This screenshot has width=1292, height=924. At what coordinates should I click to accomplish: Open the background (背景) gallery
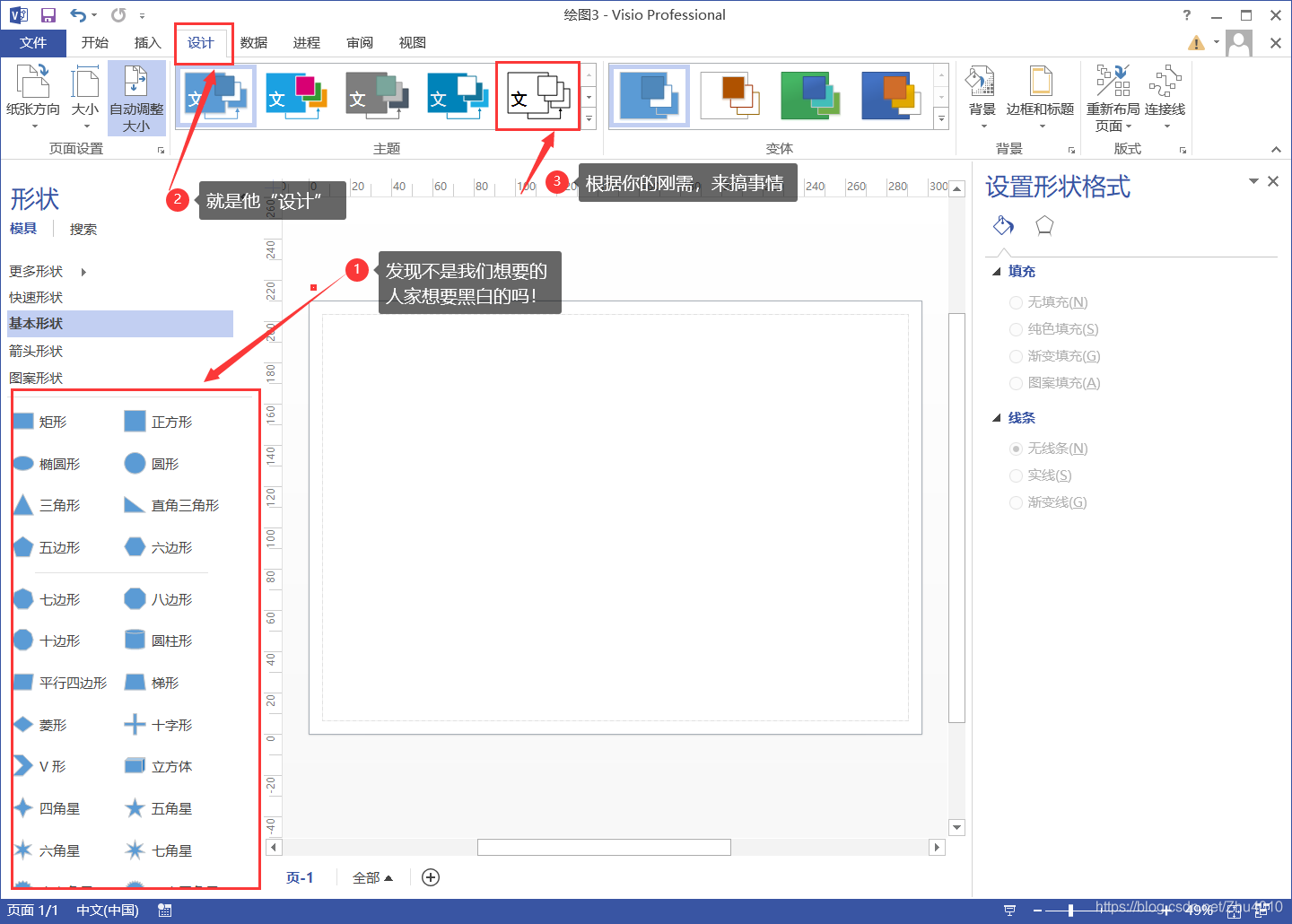982,97
